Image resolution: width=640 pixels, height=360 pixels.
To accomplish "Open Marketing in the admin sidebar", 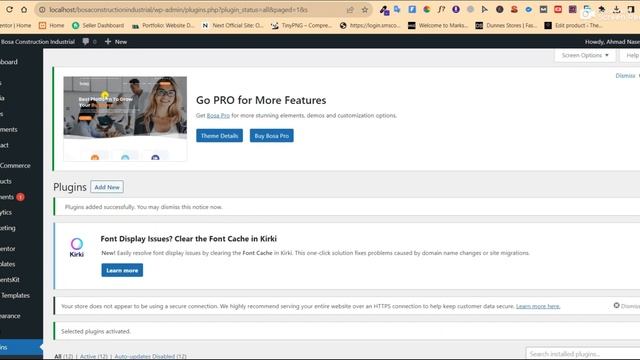I will 8,228.
